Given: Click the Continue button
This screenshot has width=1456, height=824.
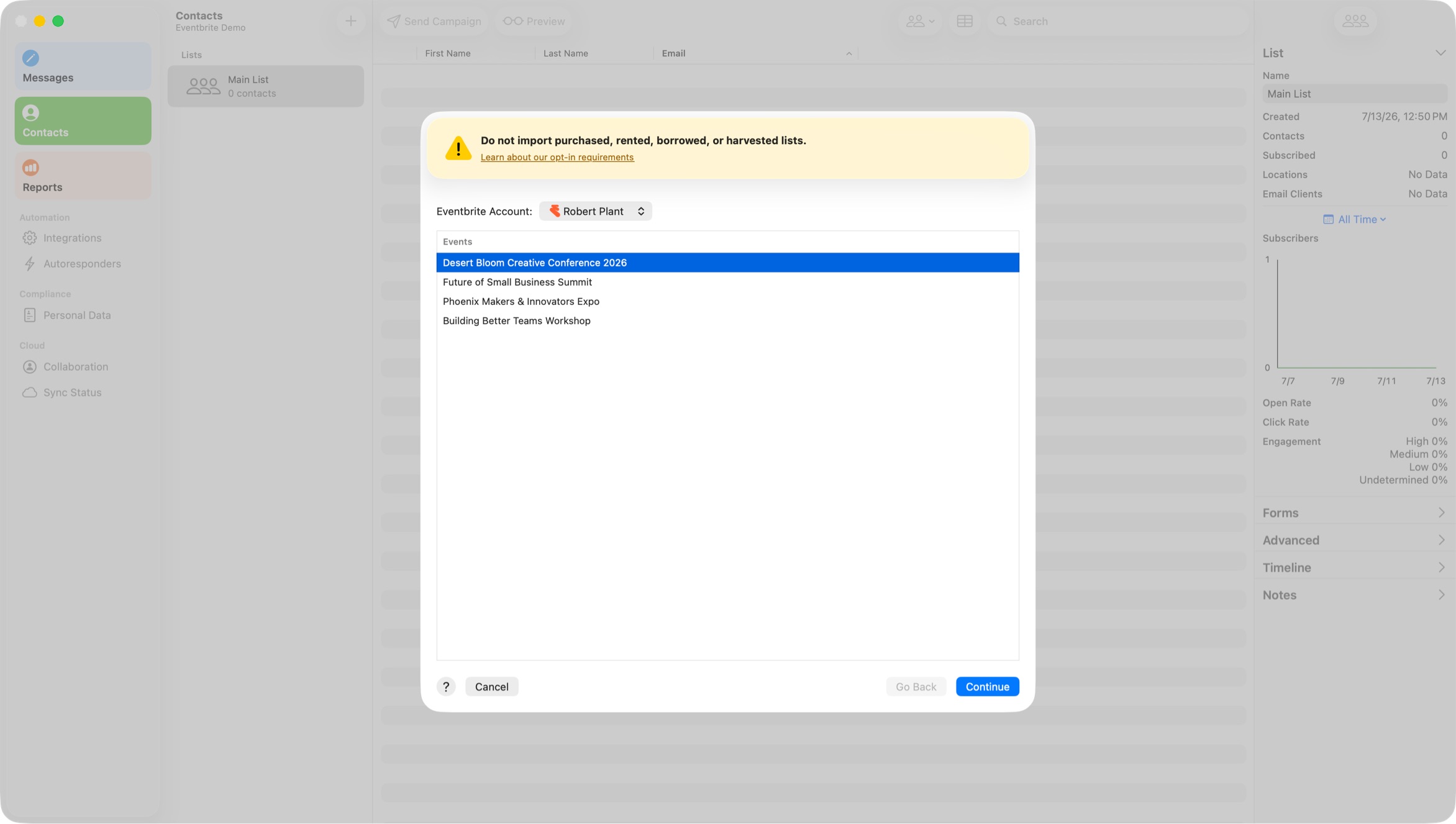Looking at the screenshot, I should (987, 686).
